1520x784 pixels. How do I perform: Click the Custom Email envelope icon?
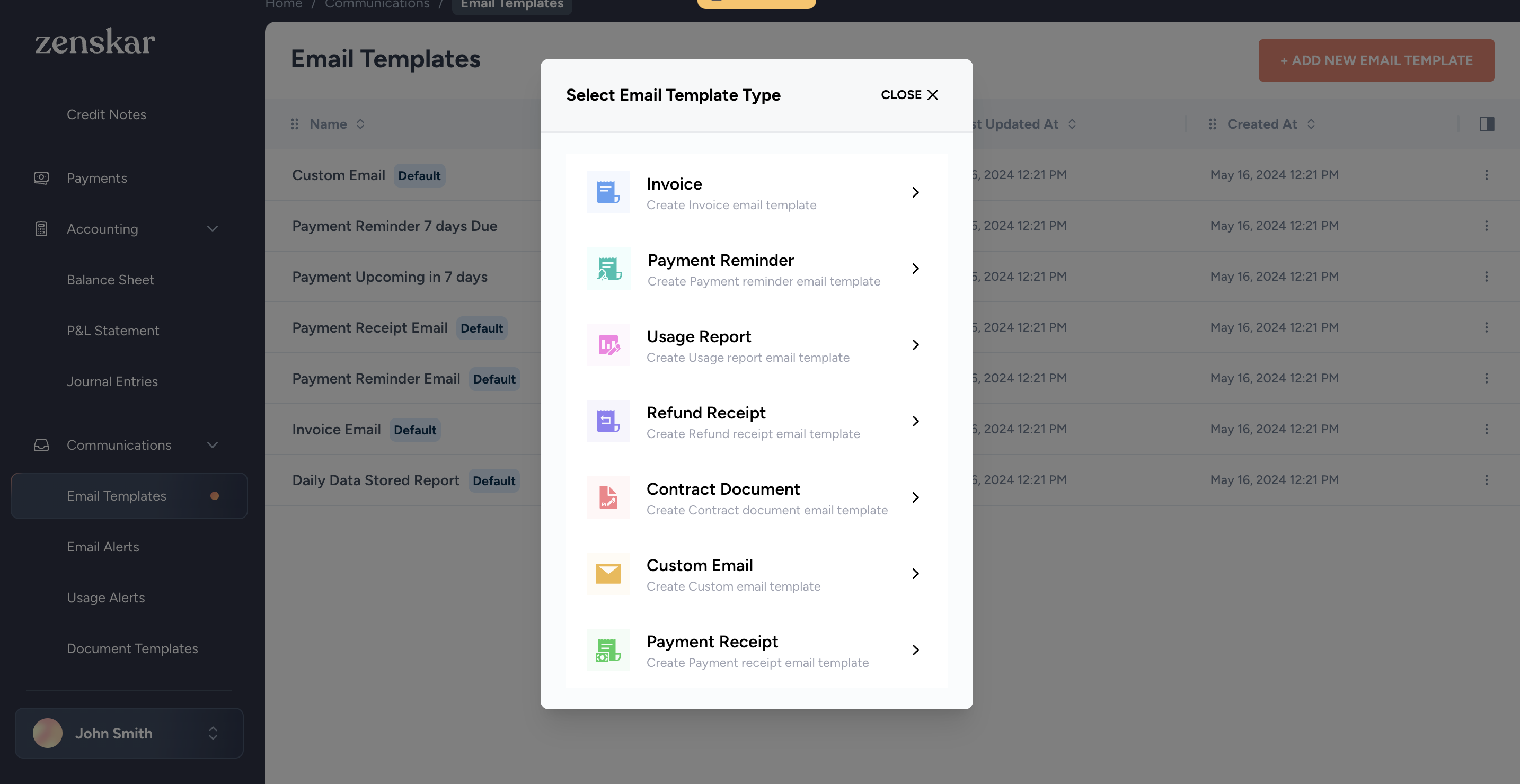(608, 573)
